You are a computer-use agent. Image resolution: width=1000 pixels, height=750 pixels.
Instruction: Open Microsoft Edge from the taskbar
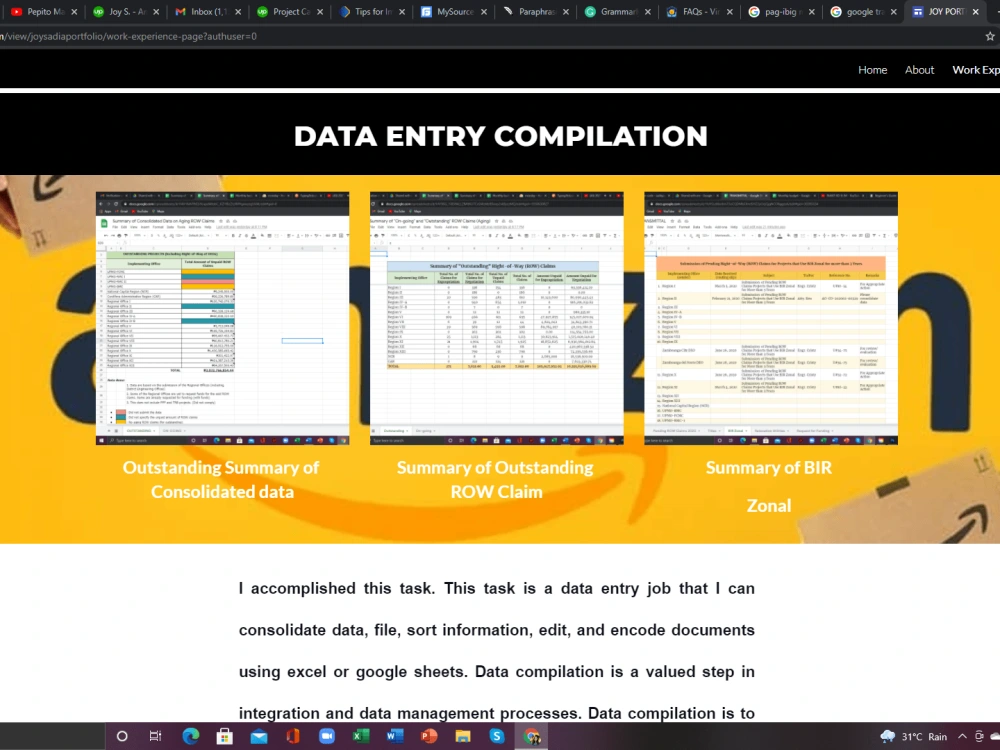point(190,737)
